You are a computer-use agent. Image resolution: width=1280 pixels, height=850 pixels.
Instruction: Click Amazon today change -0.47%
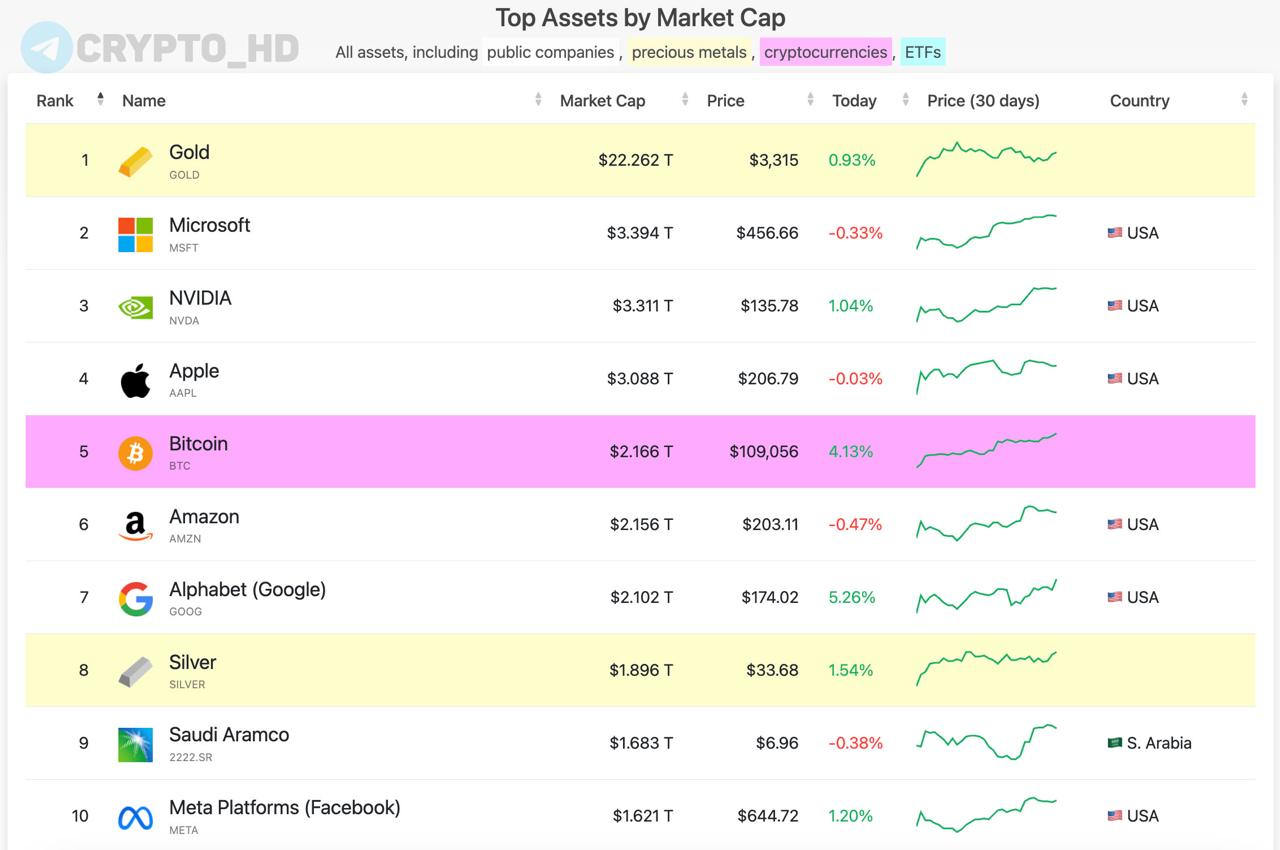point(855,525)
